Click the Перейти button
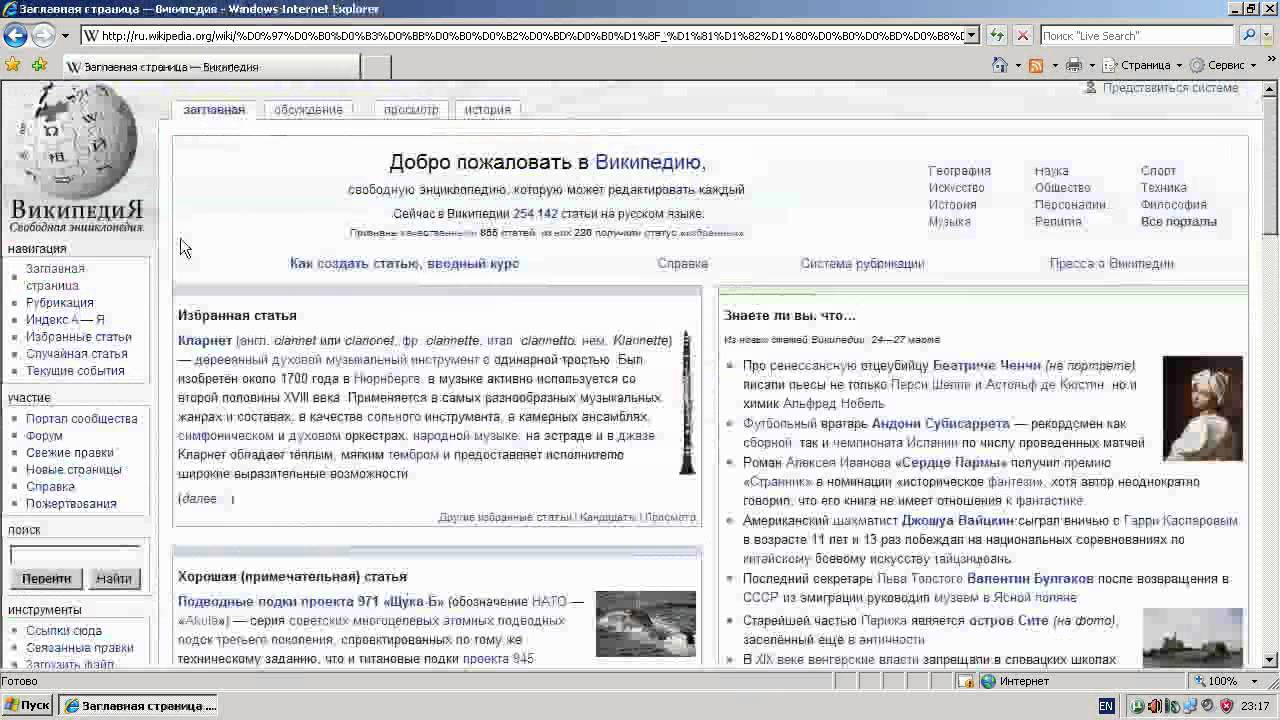 pyautogui.click(x=46, y=578)
